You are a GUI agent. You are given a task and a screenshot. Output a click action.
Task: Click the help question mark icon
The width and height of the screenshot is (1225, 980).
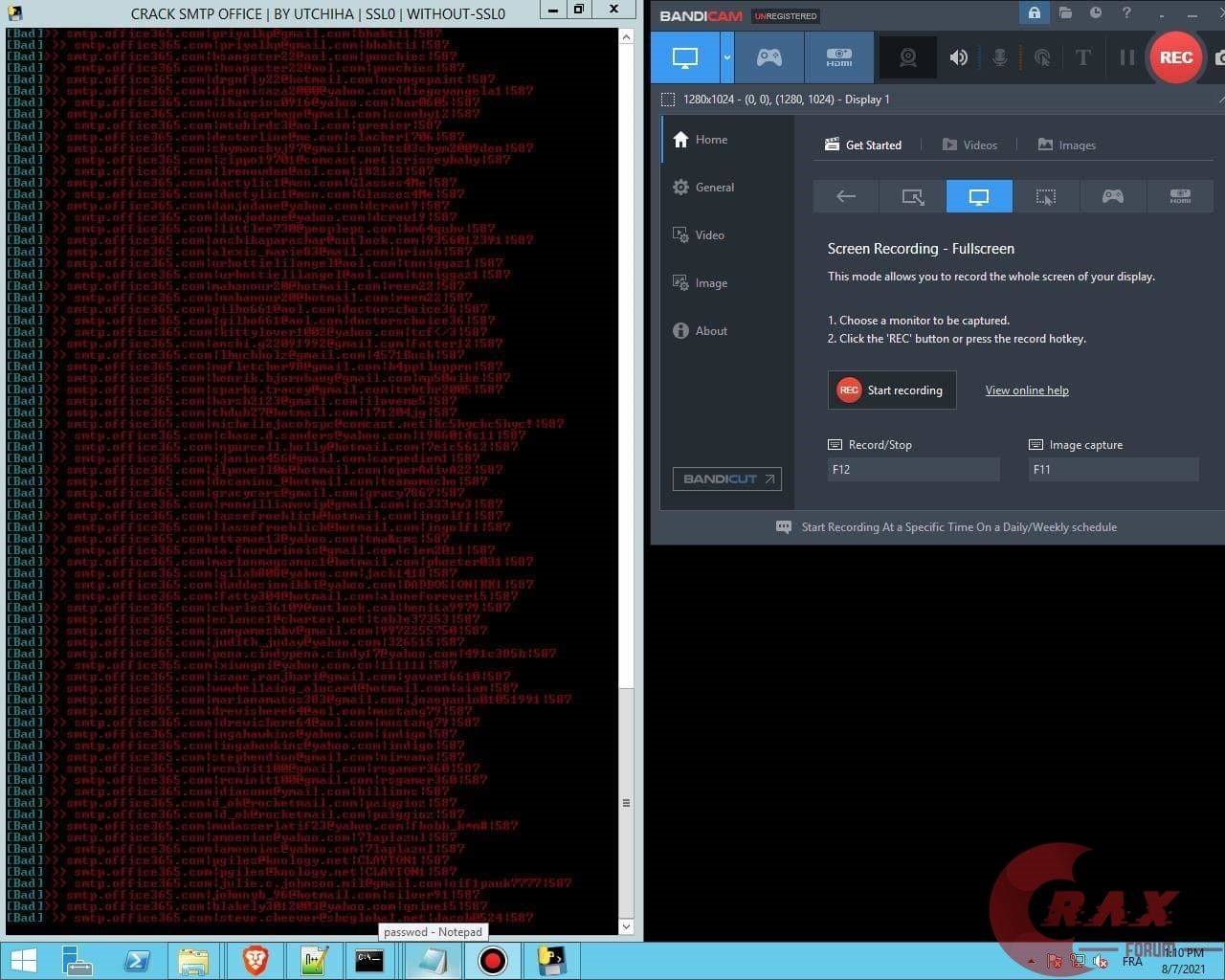coord(1126,13)
